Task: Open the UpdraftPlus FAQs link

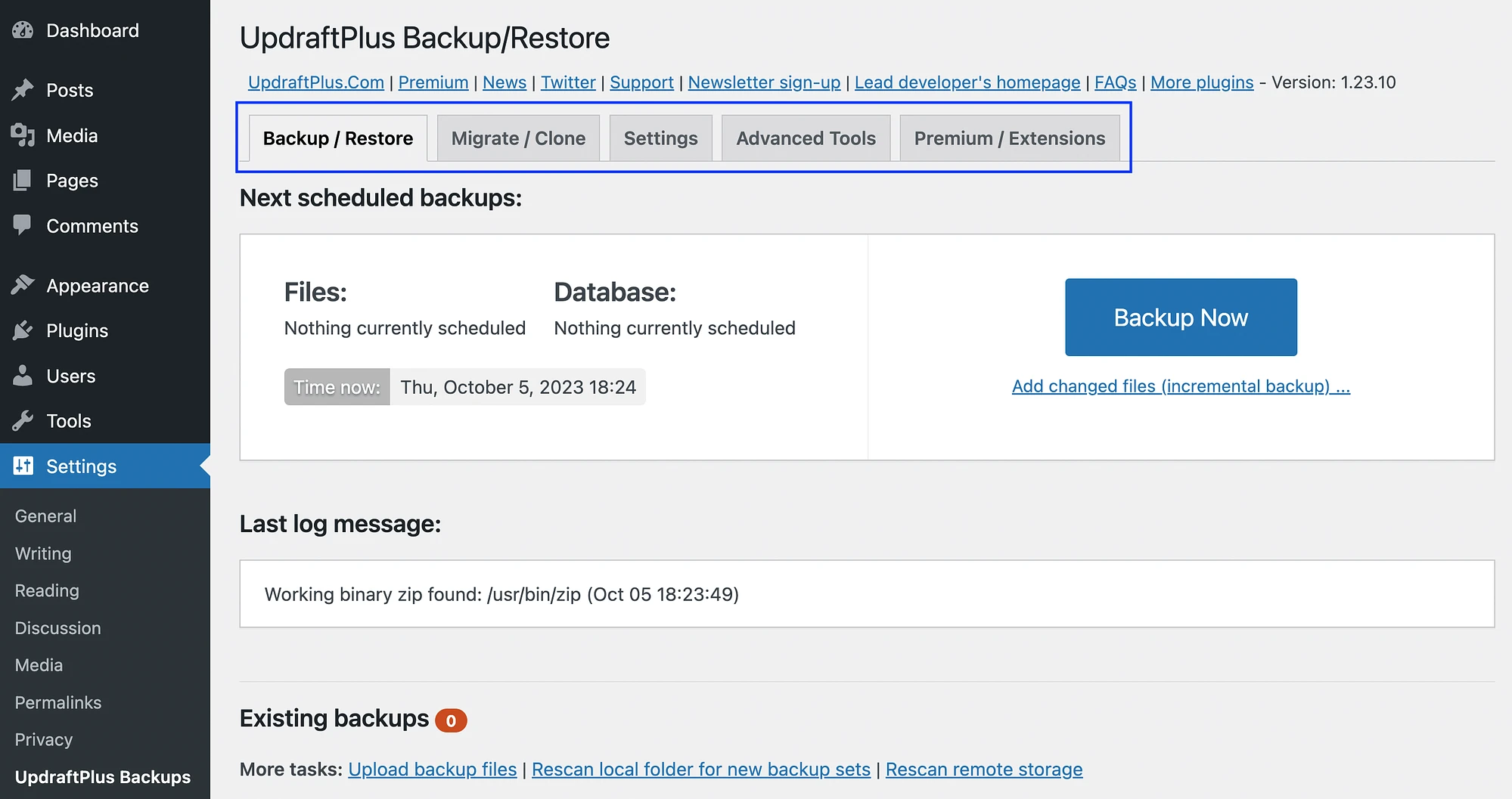Action: coord(1115,82)
